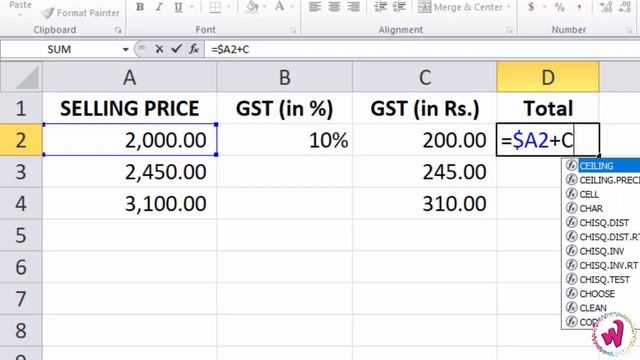Select column A header

click(x=130, y=77)
